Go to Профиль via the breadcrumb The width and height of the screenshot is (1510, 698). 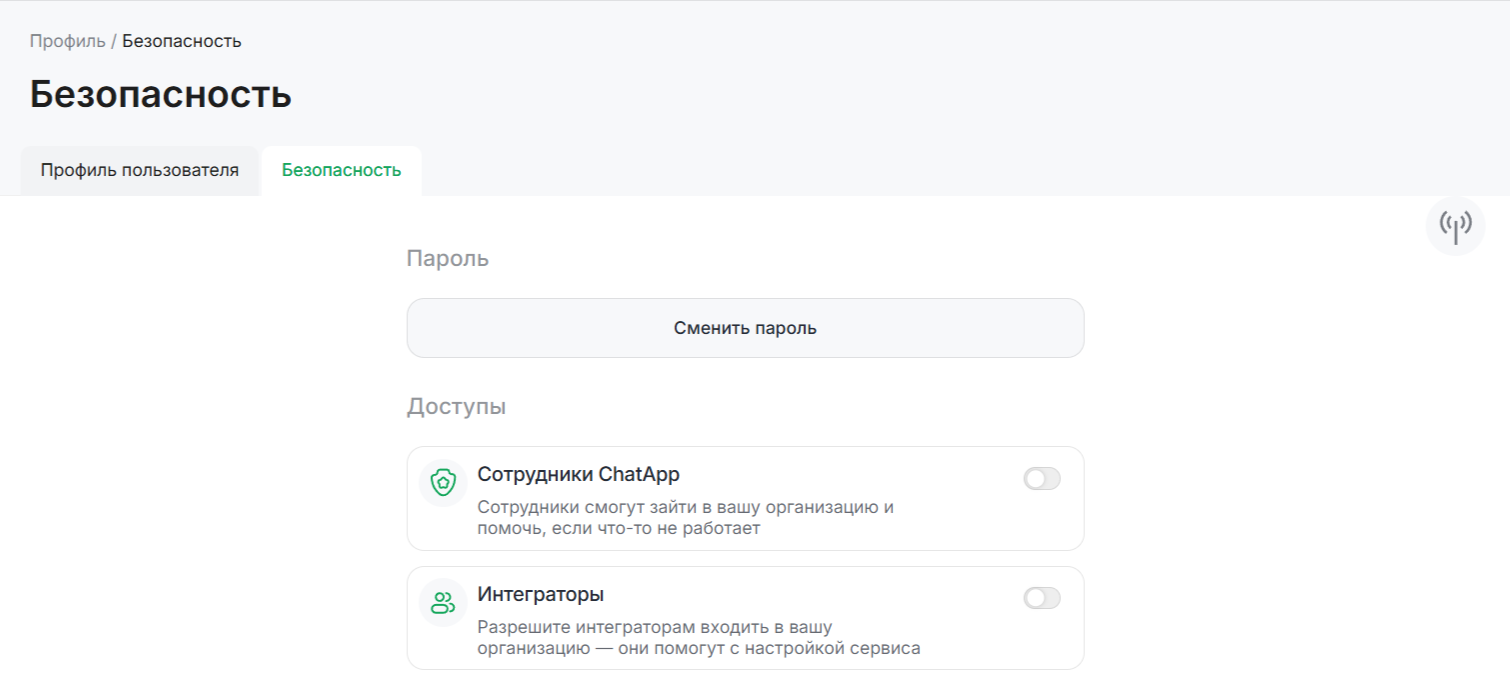pos(67,41)
